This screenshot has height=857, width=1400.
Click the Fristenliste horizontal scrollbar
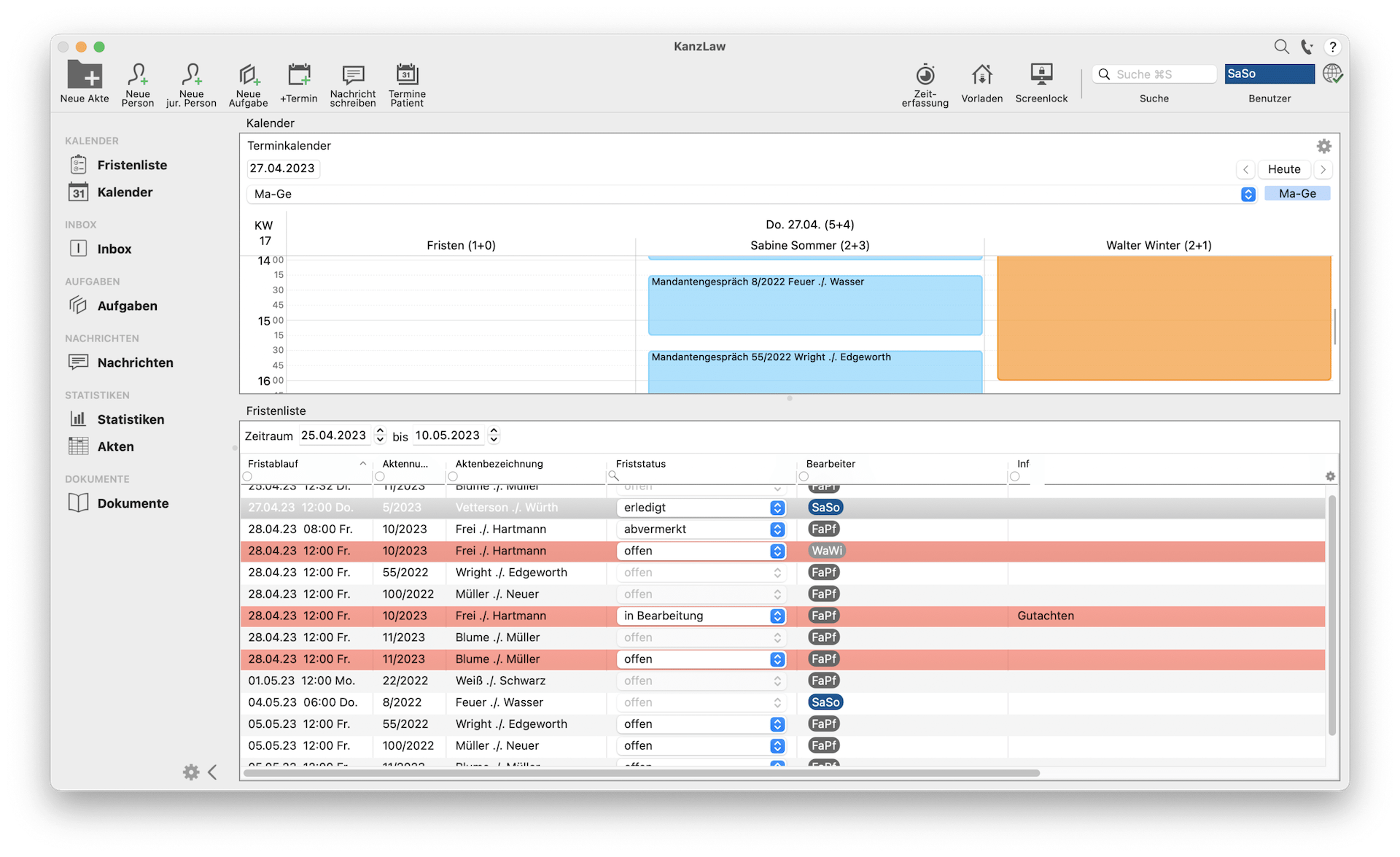click(642, 773)
